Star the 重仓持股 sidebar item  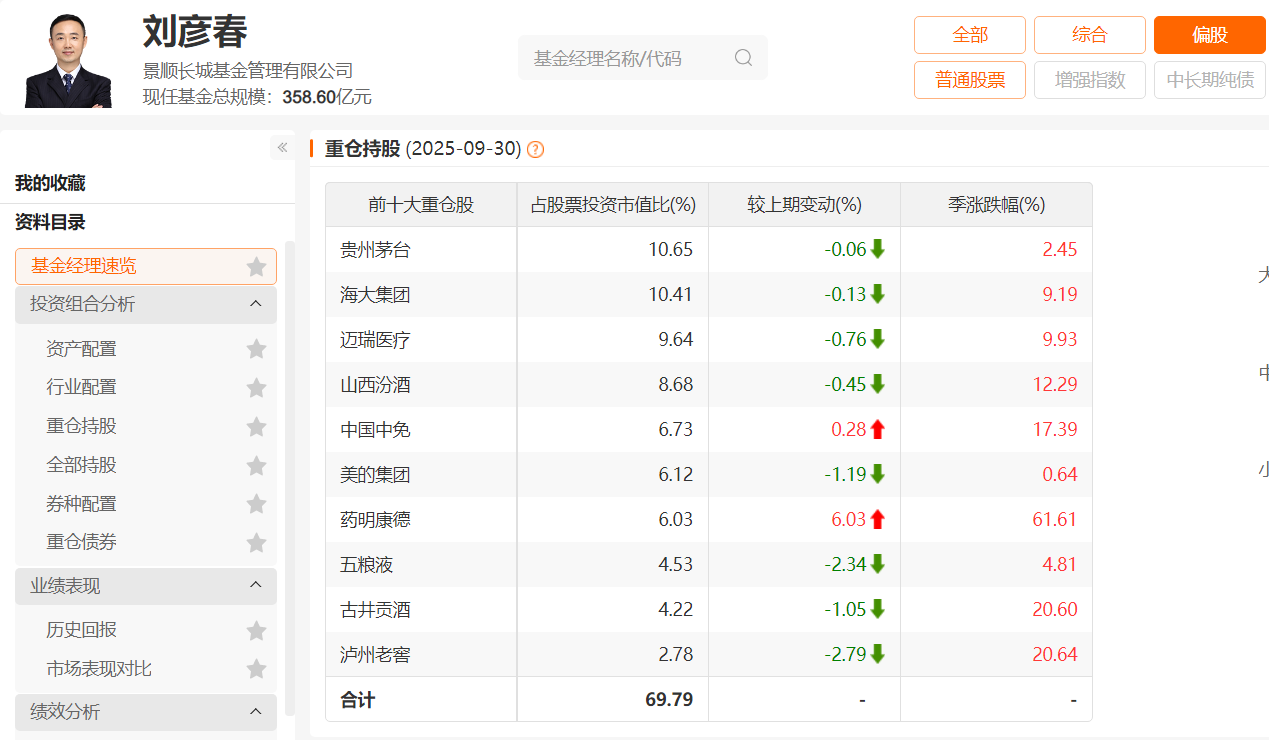point(256,427)
